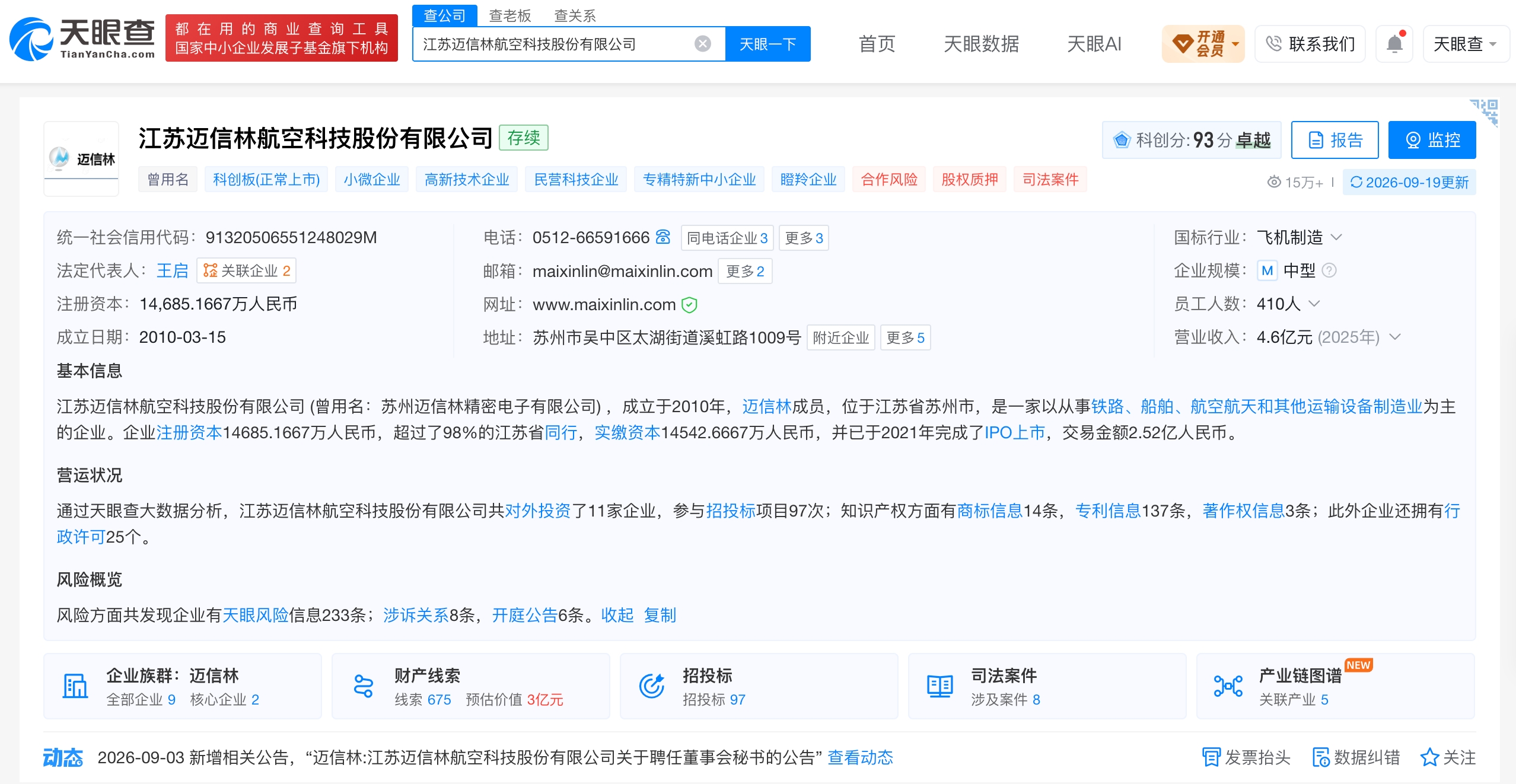Click the 高新技术企业 tag
The width and height of the screenshot is (1516, 784).
click(467, 179)
